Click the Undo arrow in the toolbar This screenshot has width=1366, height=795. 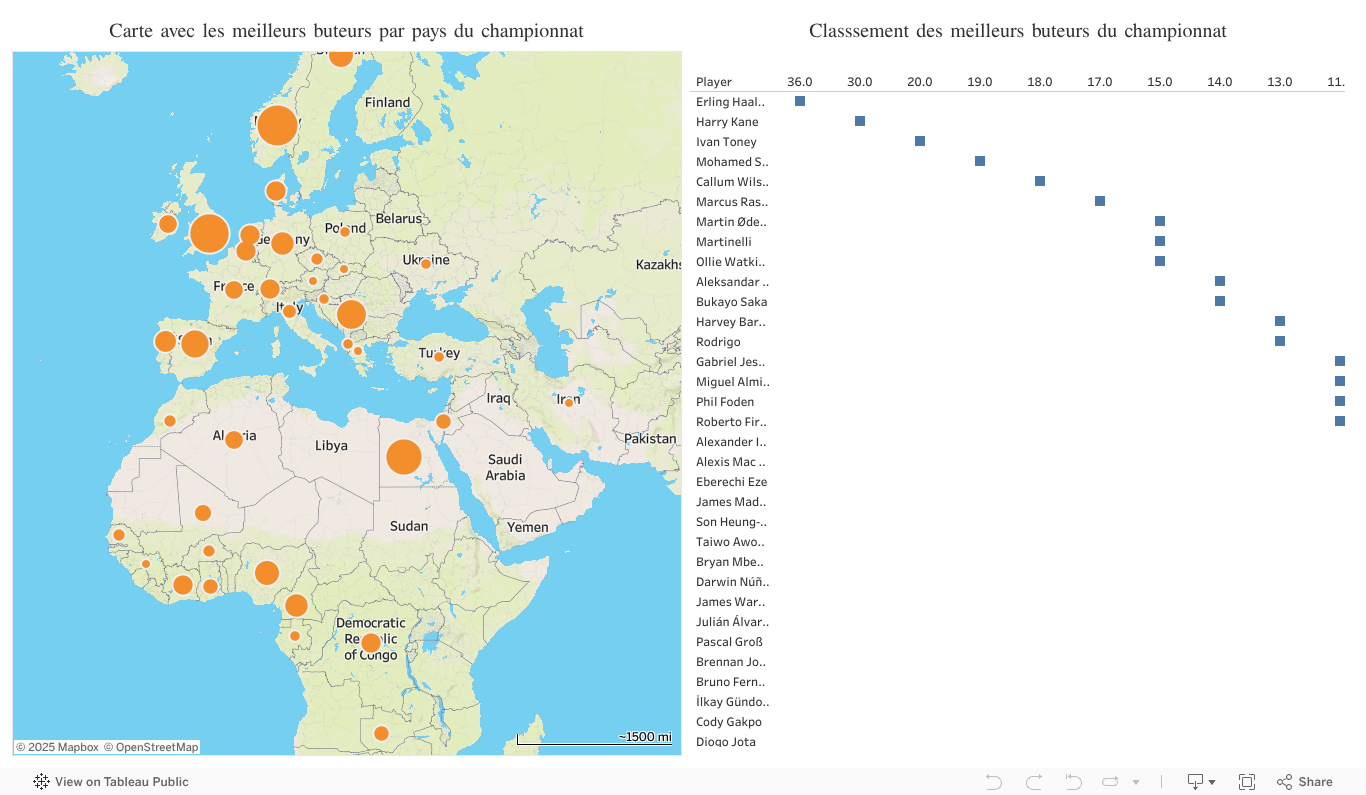993,782
